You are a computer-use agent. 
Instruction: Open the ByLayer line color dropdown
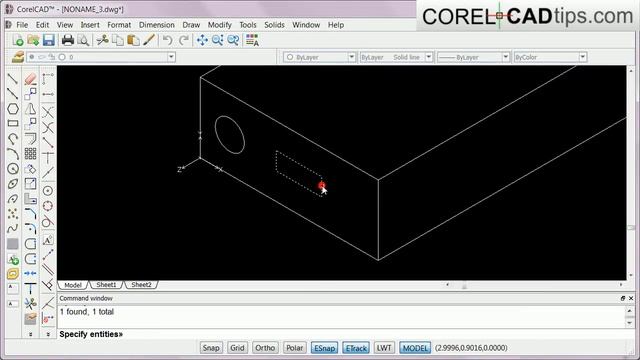(x=351, y=57)
